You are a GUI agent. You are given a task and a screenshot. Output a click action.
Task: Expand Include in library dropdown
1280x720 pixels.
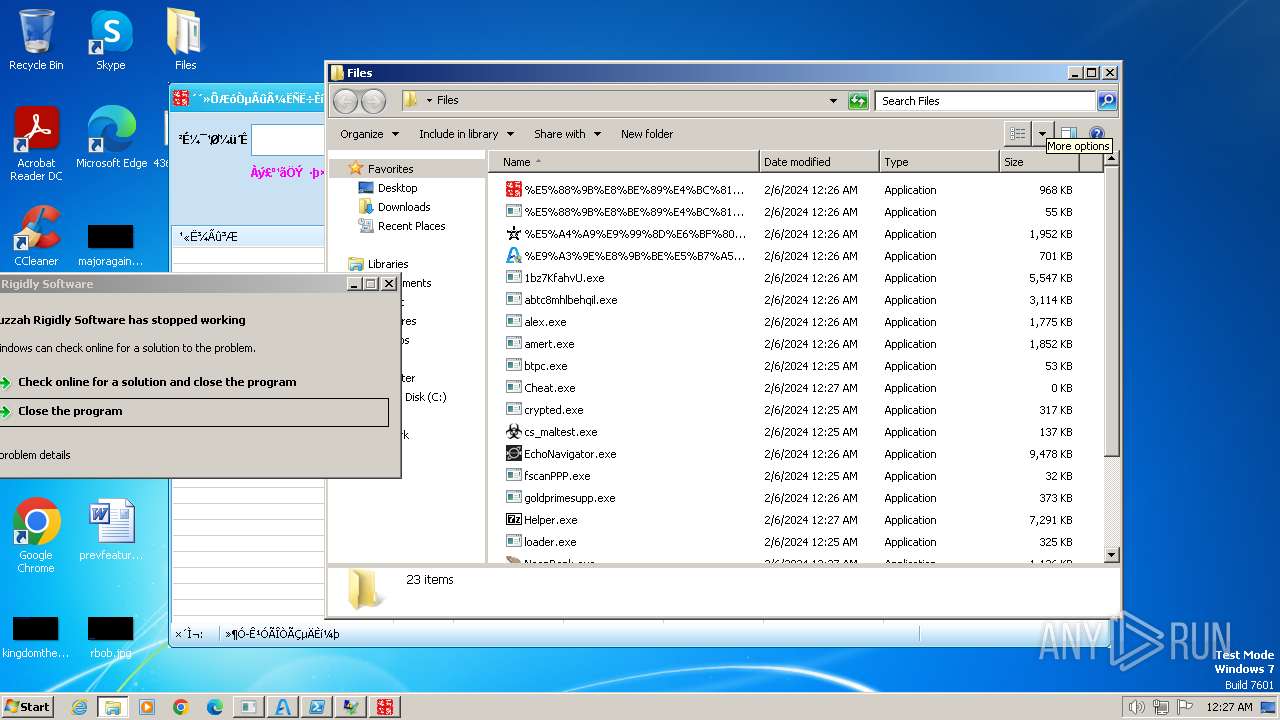pyautogui.click(x=466, y=134)
